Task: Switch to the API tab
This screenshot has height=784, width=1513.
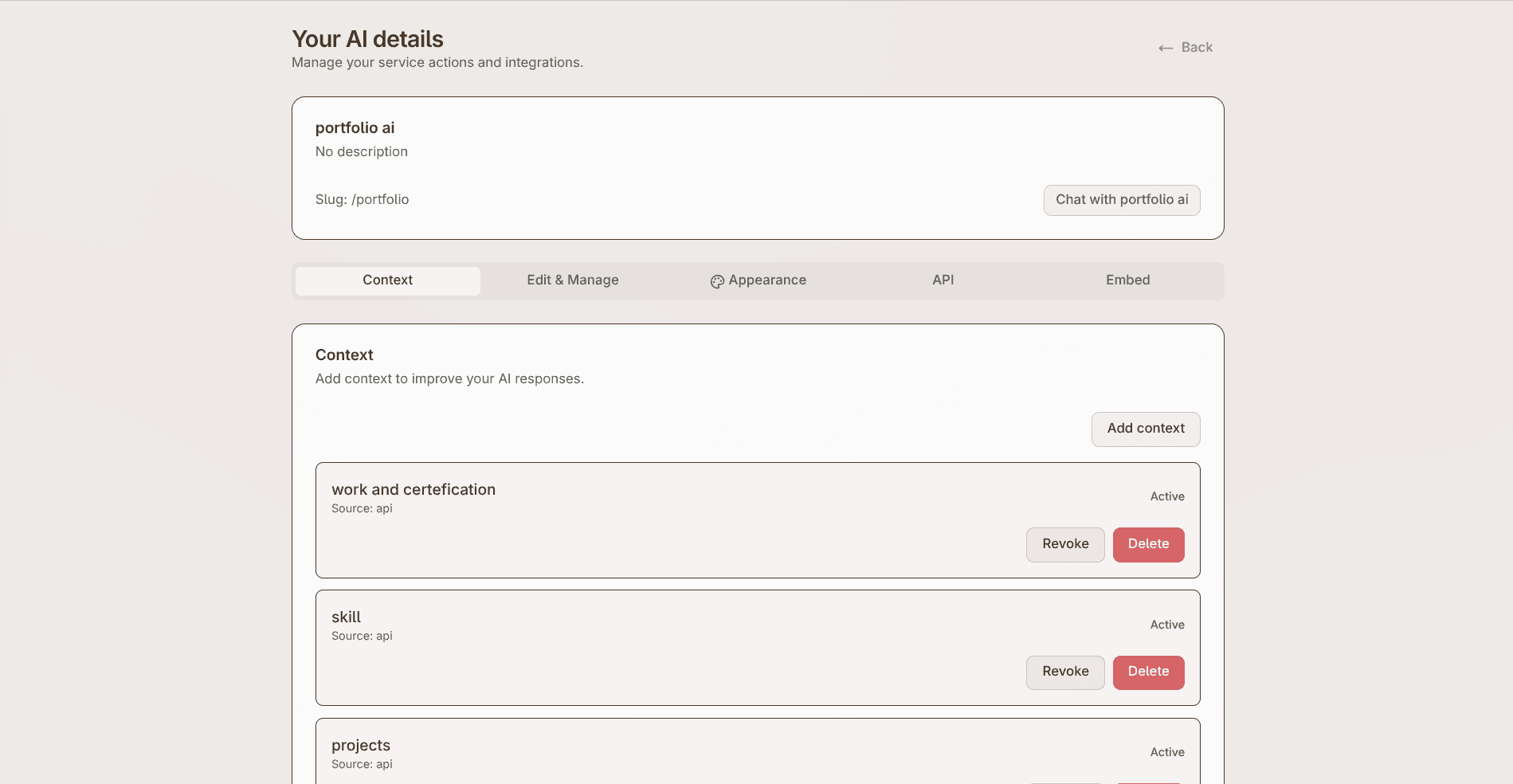Action: (943, 280)
